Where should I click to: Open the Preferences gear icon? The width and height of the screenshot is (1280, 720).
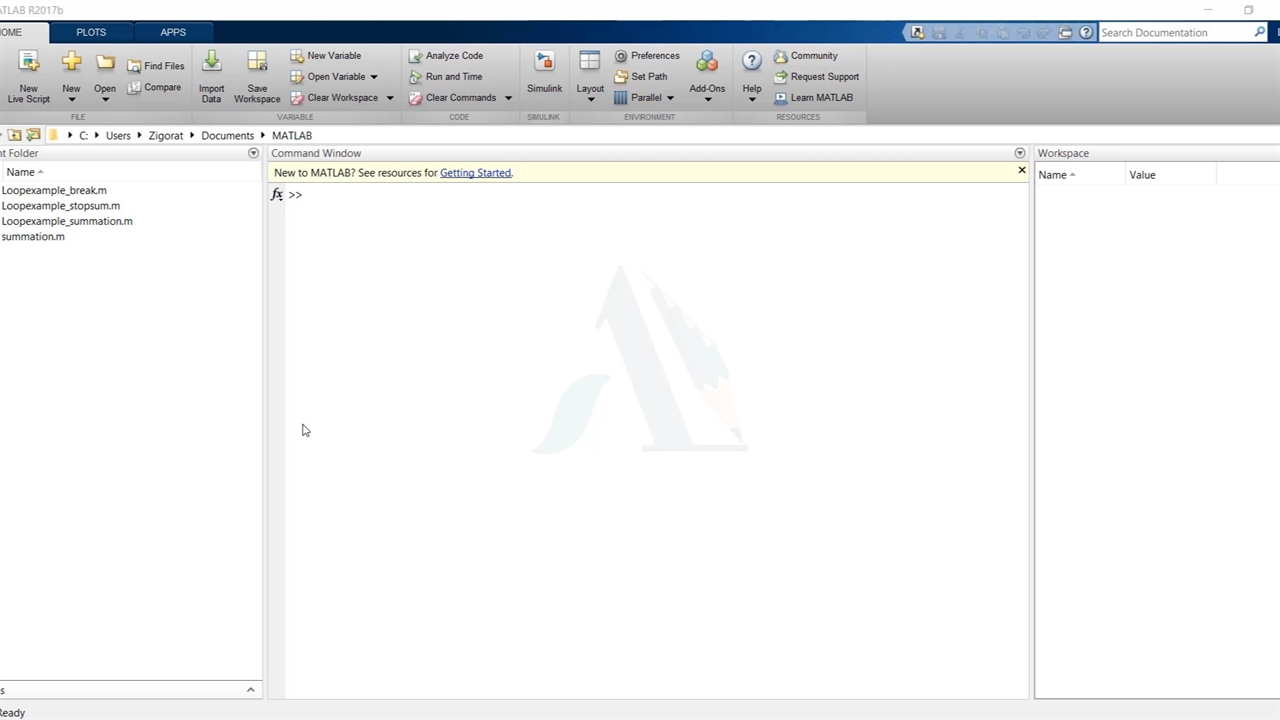[x=621, y=56]
